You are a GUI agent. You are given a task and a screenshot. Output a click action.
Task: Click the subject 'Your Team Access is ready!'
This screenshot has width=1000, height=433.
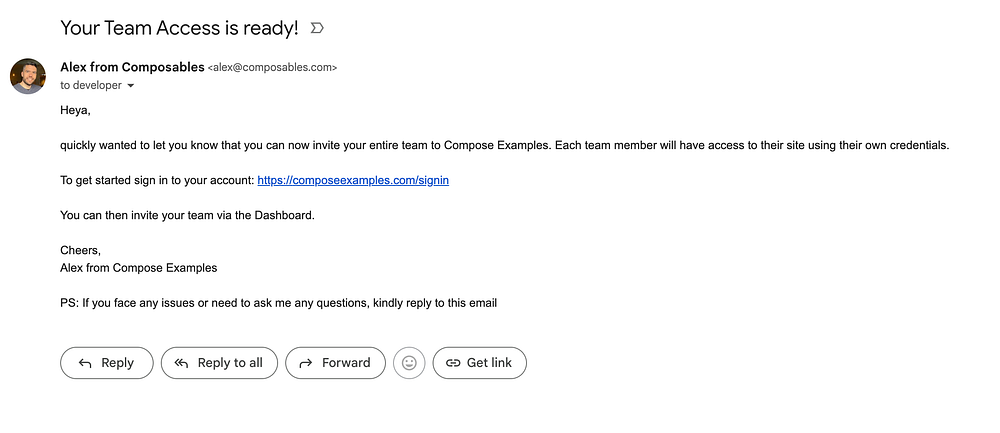click(179, 28)
